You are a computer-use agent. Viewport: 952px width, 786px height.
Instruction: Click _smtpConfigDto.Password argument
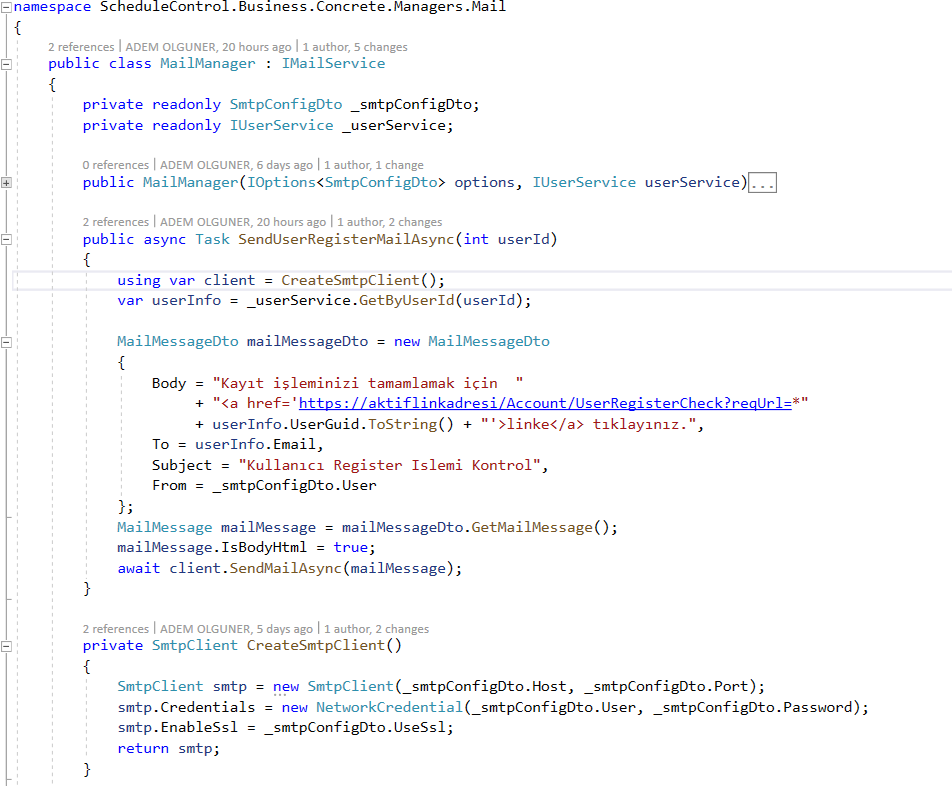[x=753, y=708]
